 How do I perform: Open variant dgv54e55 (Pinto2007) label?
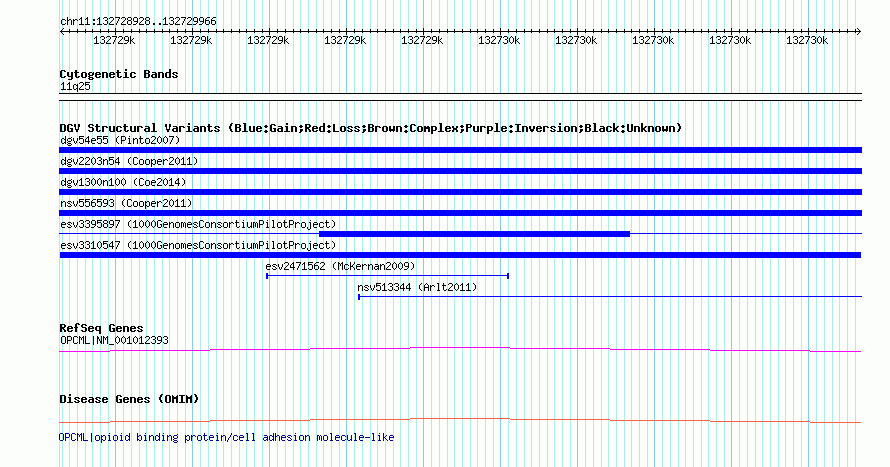coord(120,140)
